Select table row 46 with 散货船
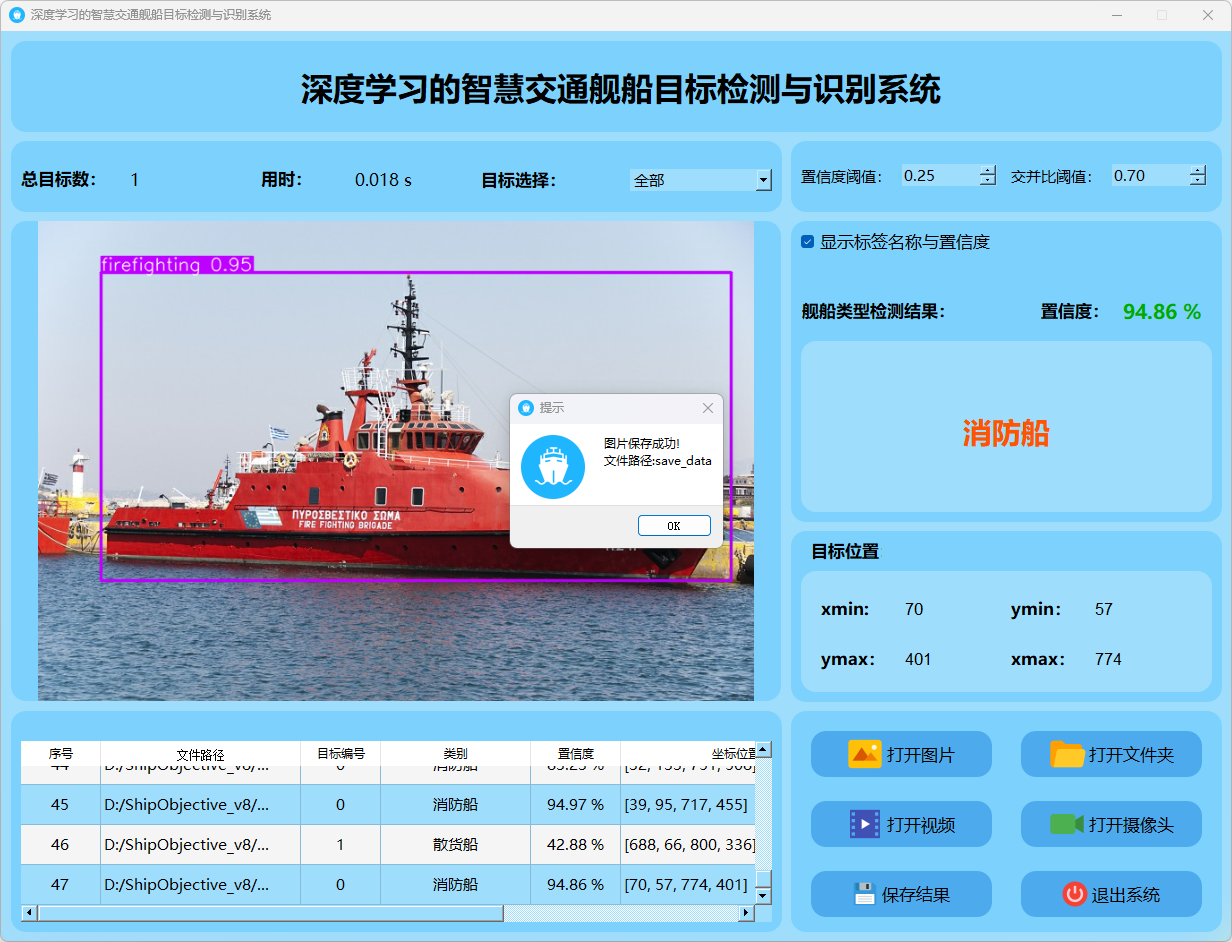The width and height of the screenshot is (1232, 942). tap(455, 844)
